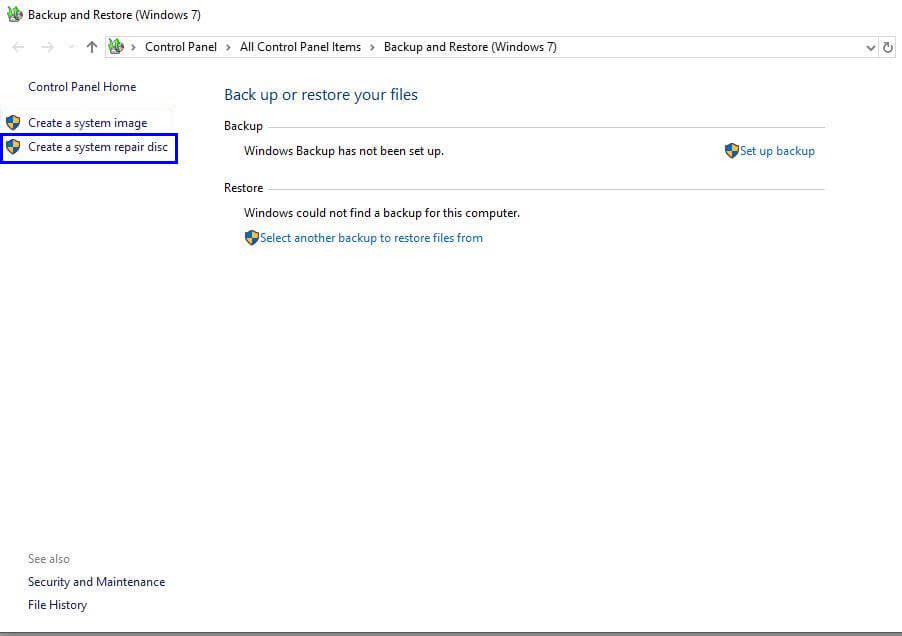Screen dimensions: 902x636
Task: Open the Create a system repair disc link
Action: click(98, 147)
